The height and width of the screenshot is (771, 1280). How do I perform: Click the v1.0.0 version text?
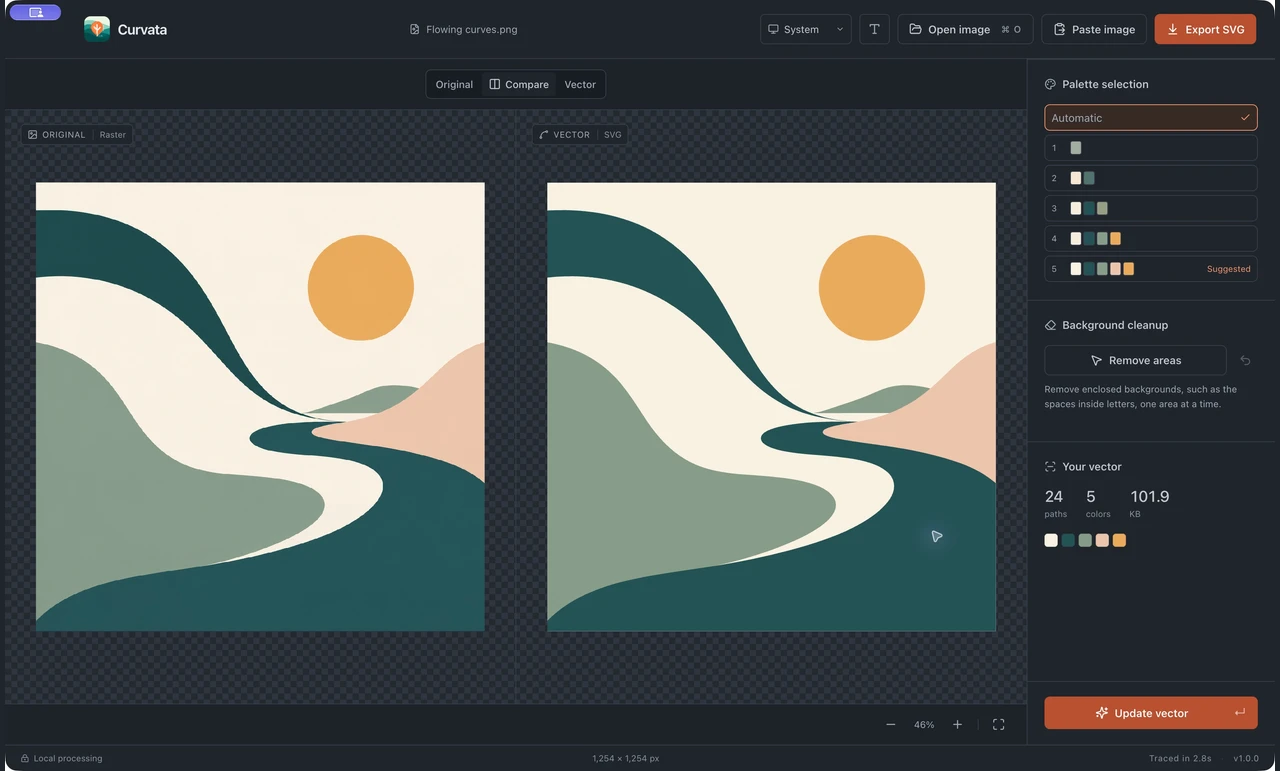point(1245,758)
